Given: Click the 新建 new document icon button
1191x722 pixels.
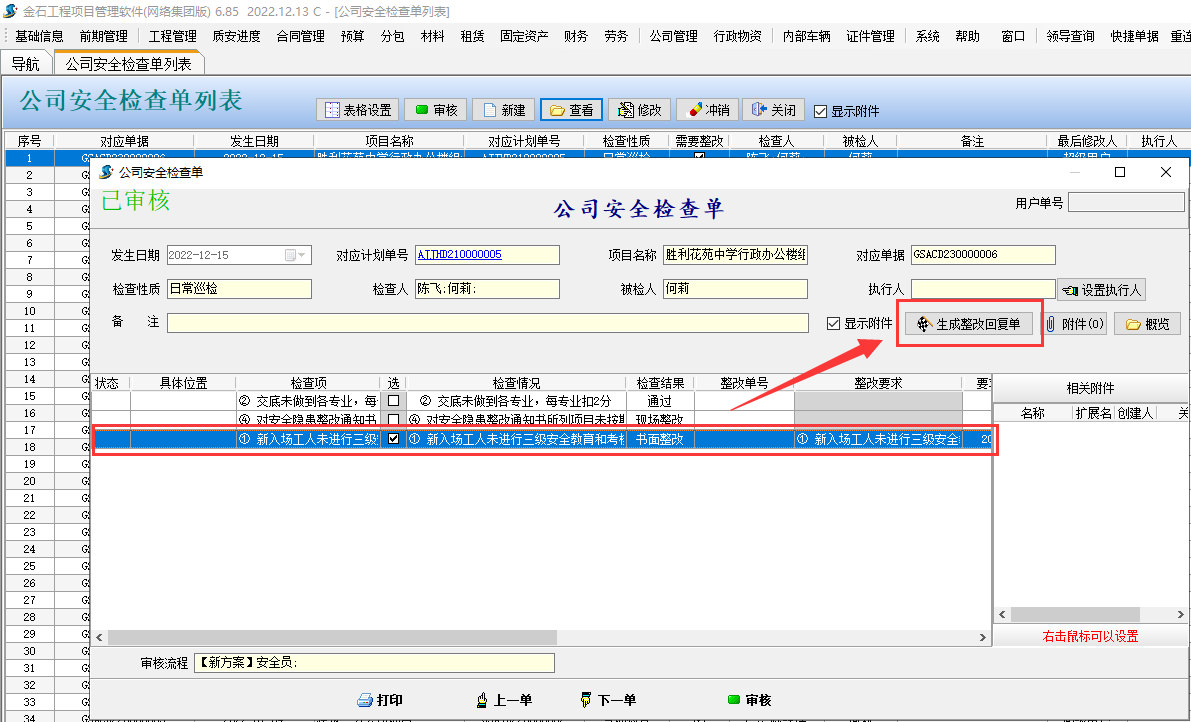Looking at the screenshot, I should click(x=503, y=110).
